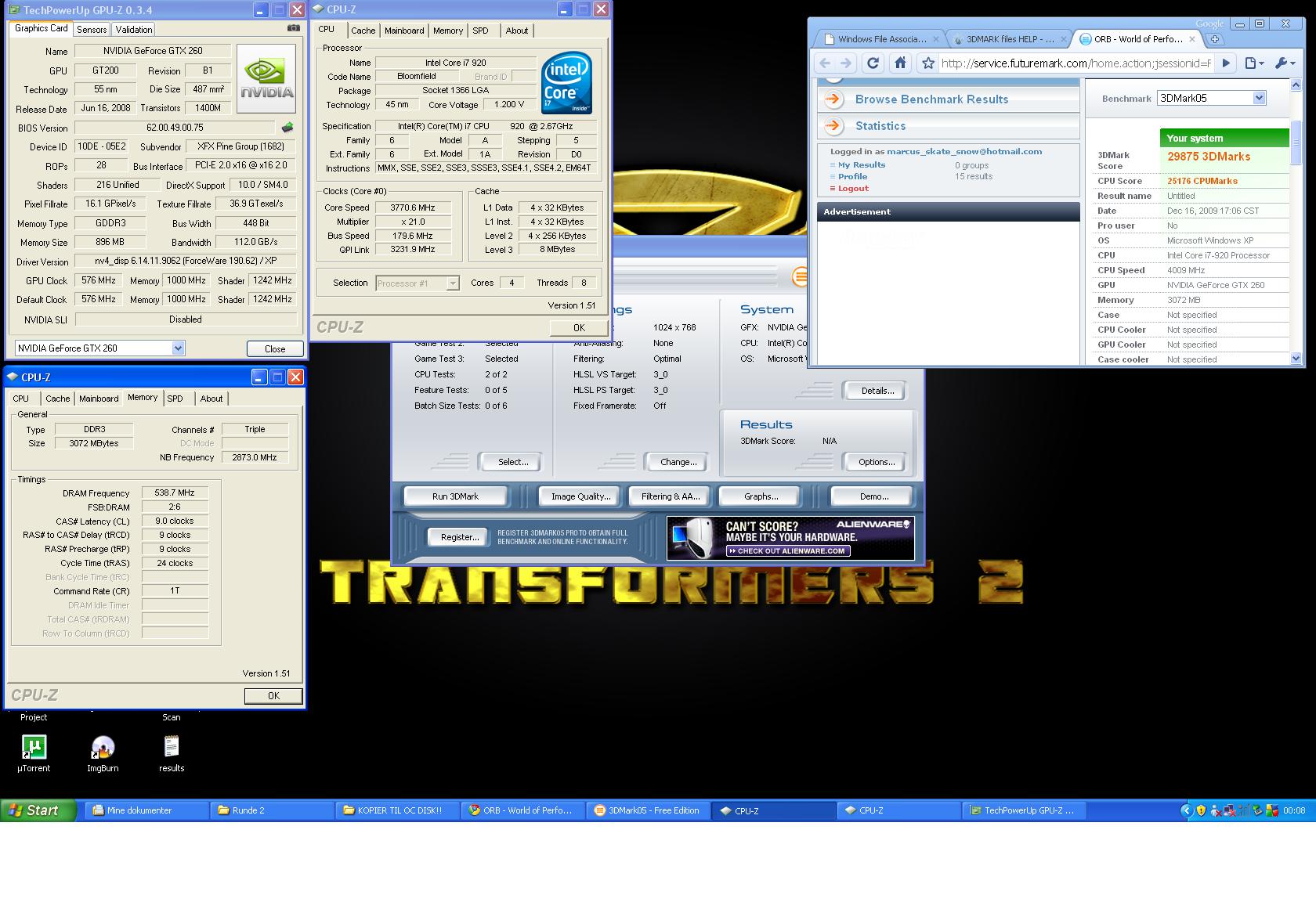Click the Options button under Results
The height and width of the screenshot is (902, 1316).
coord(877,462)
